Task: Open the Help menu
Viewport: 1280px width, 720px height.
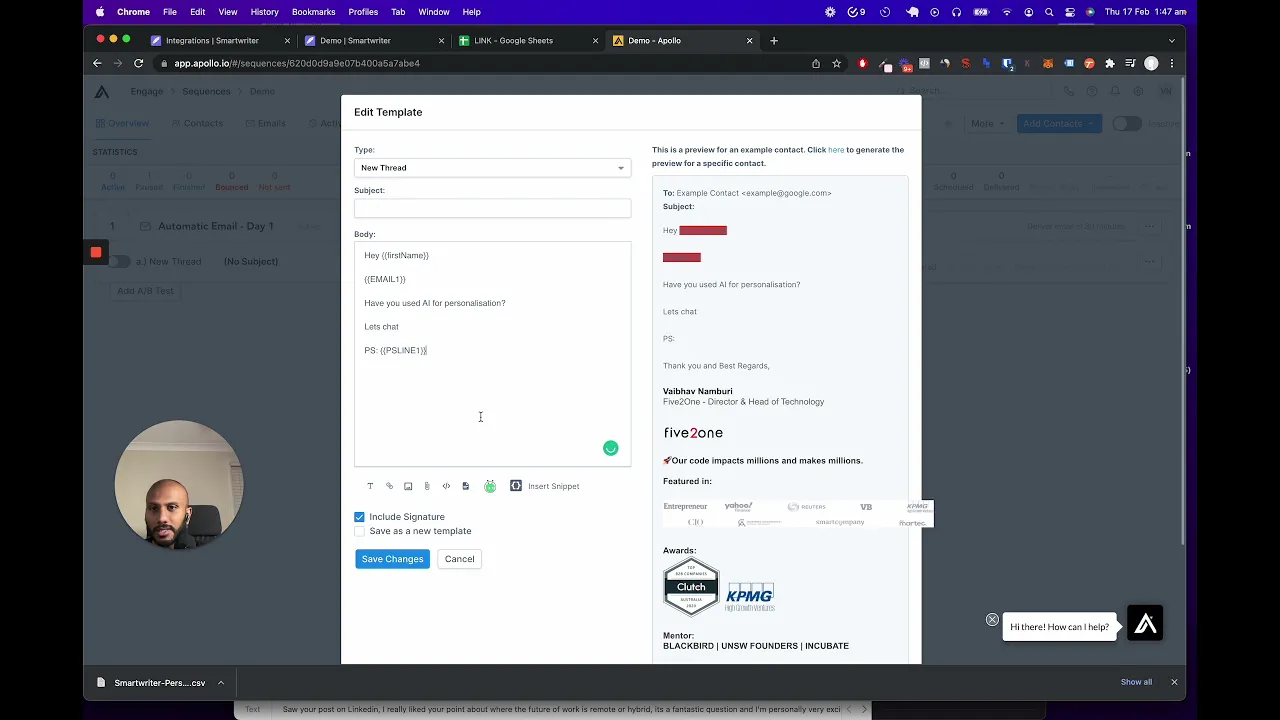Action: (x=471, y=12)
